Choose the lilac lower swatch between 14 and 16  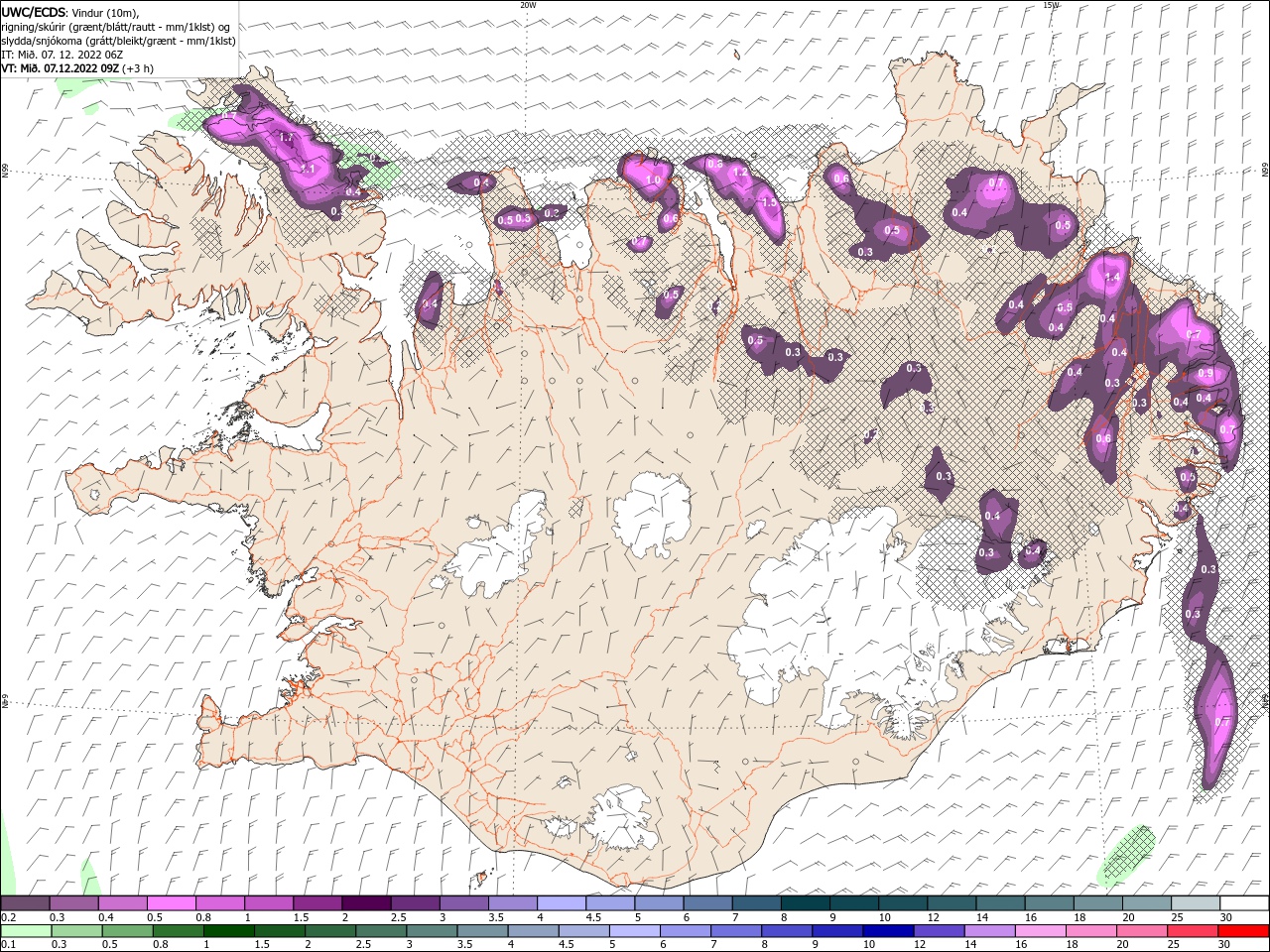pos(989,931)
